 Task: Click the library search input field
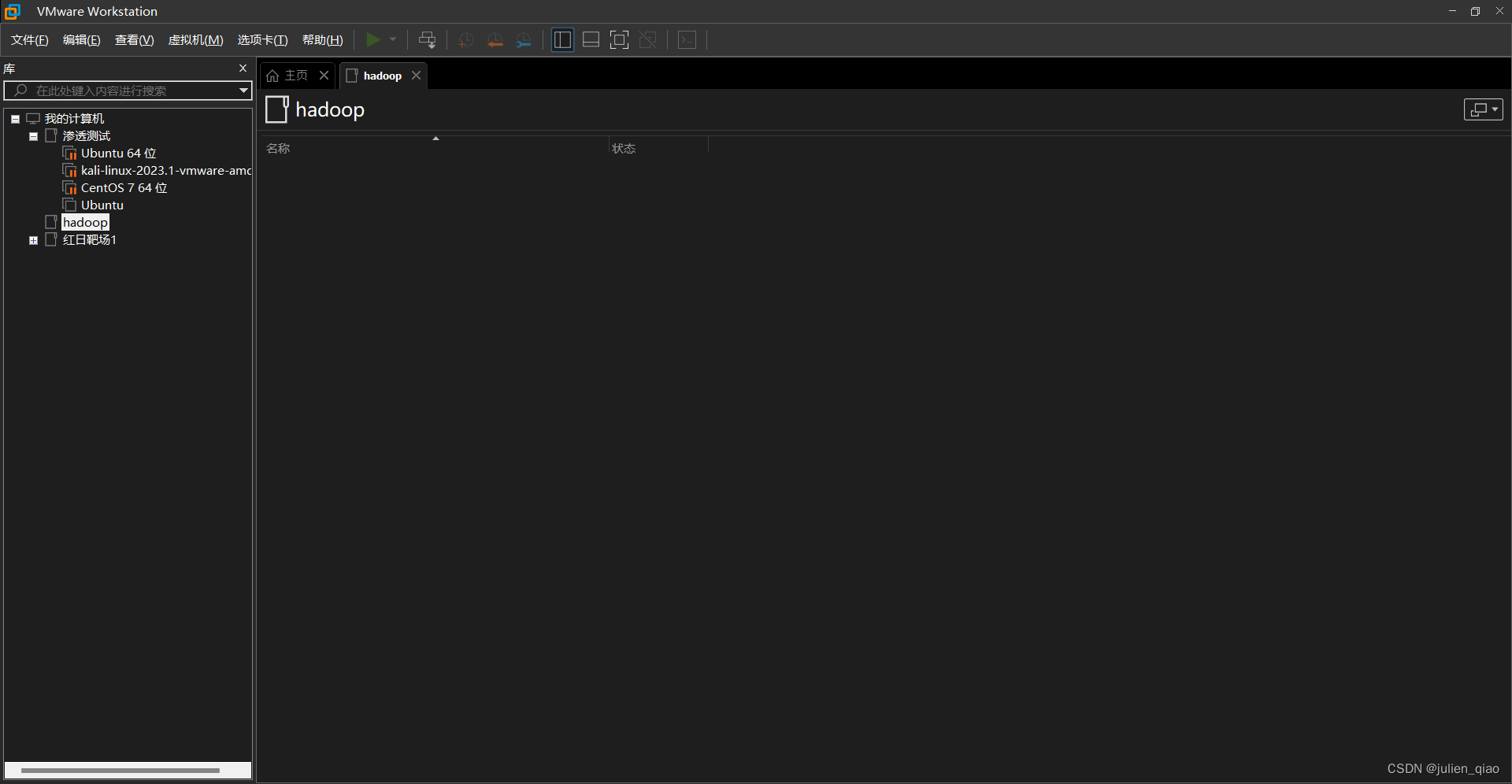(126, 91)
